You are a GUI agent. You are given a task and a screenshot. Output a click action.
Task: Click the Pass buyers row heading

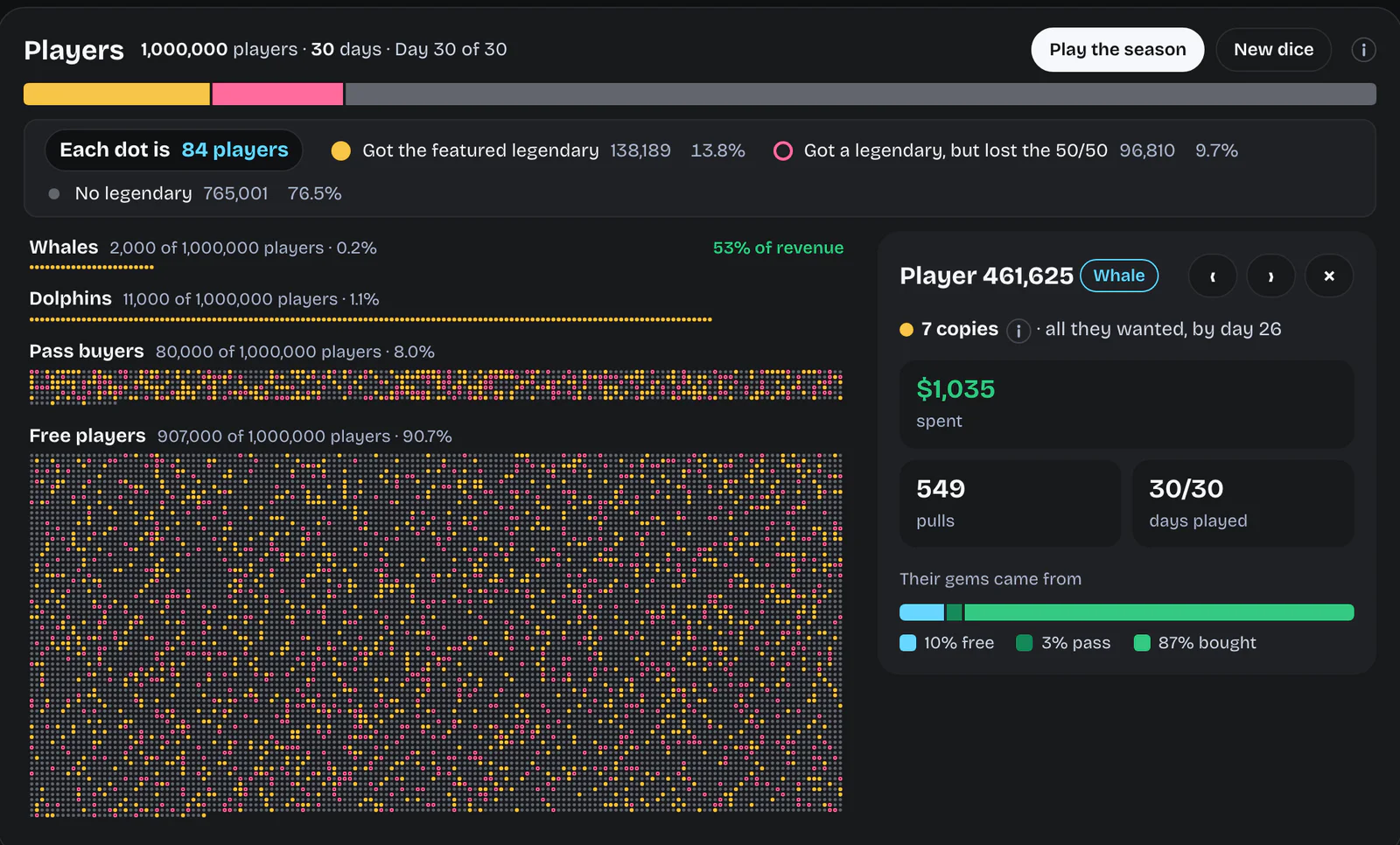[x=87, y=351]
